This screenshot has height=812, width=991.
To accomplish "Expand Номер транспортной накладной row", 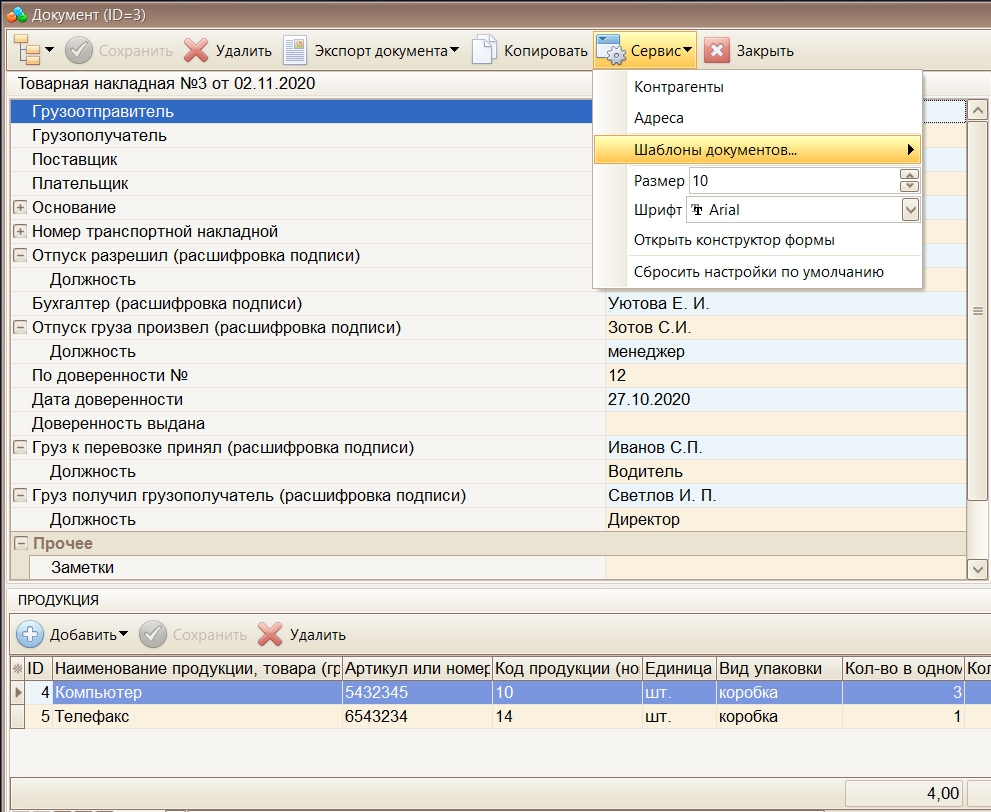I will 20,231.
